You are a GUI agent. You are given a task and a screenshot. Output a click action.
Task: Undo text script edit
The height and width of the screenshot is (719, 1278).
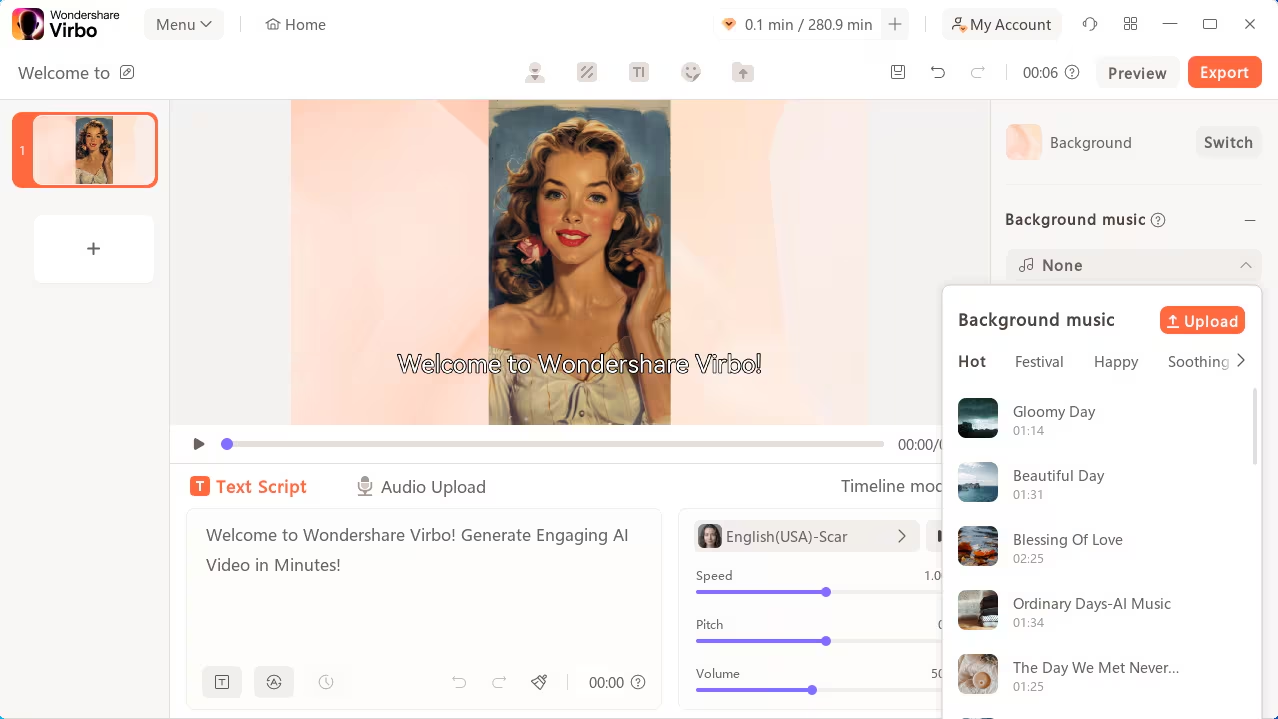459,682
